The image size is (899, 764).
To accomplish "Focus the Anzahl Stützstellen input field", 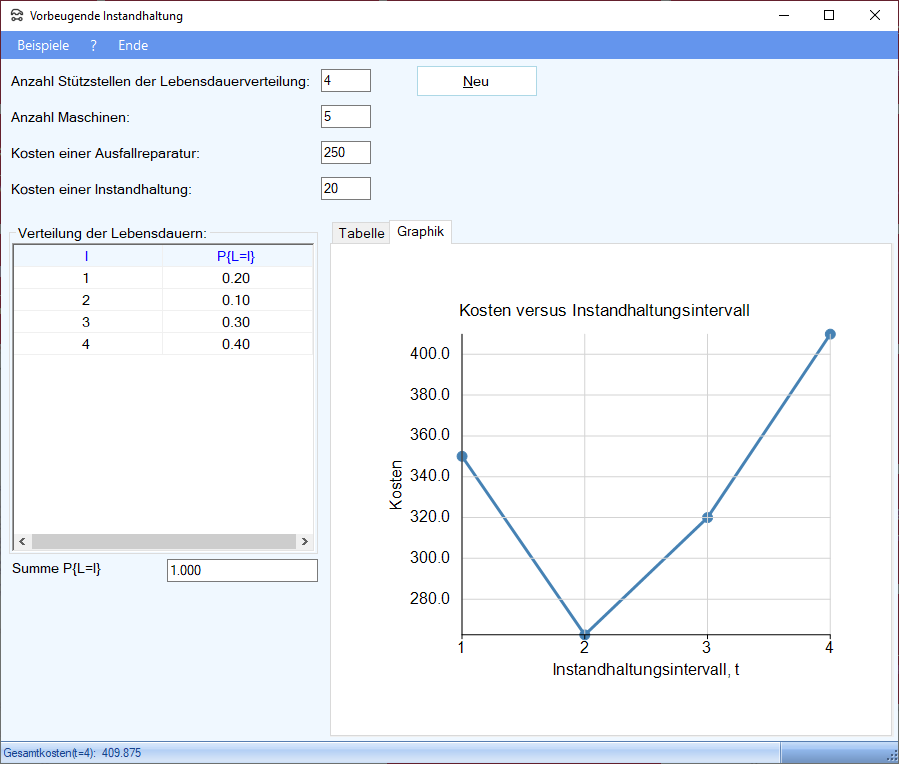I will pos(345,80).
